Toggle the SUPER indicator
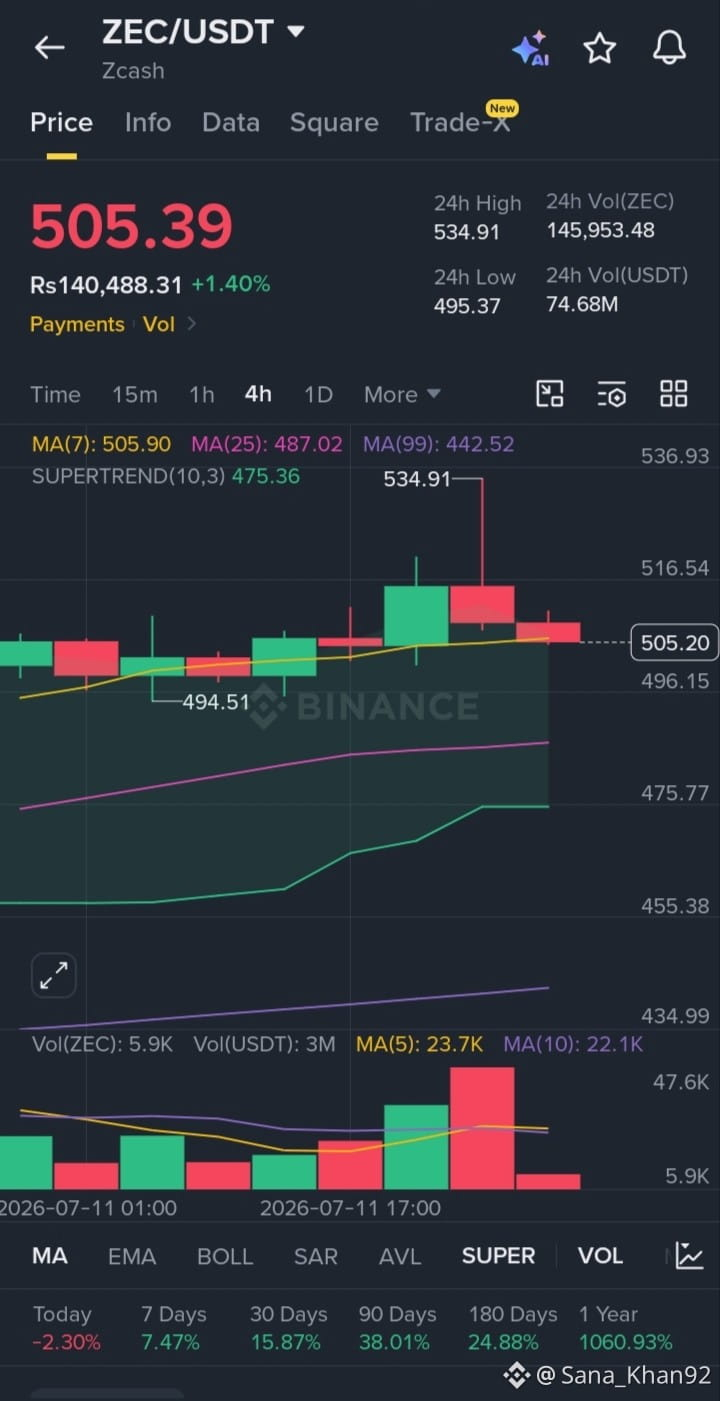Screen dimensions: 720x1401 tap(498, 1256)
